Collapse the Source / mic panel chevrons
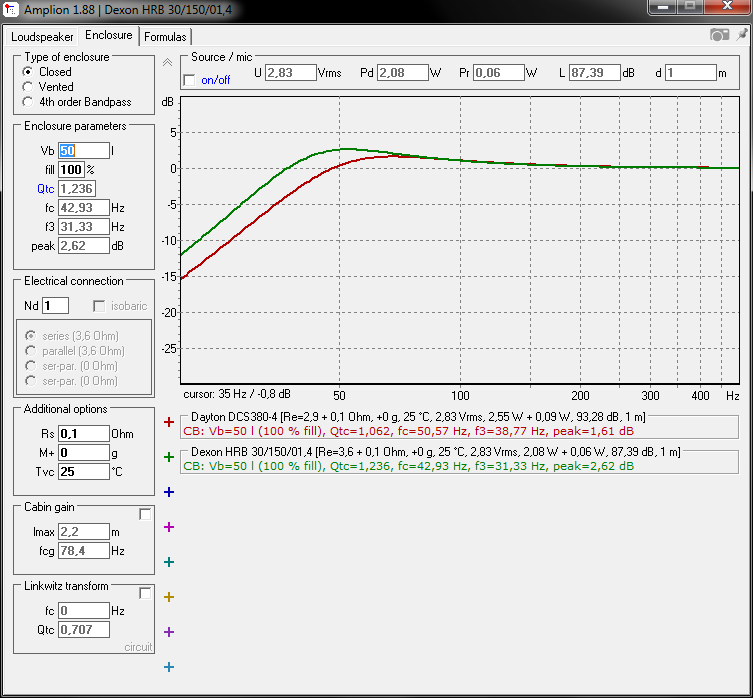The image size is (753, 698). point(167,62)
